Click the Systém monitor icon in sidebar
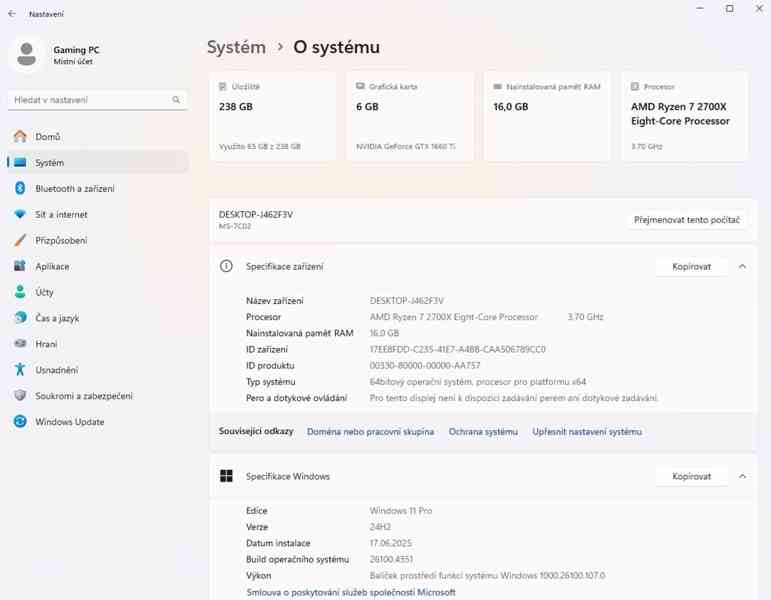Viewport: 771px width, 600px height. click(20, 162)
